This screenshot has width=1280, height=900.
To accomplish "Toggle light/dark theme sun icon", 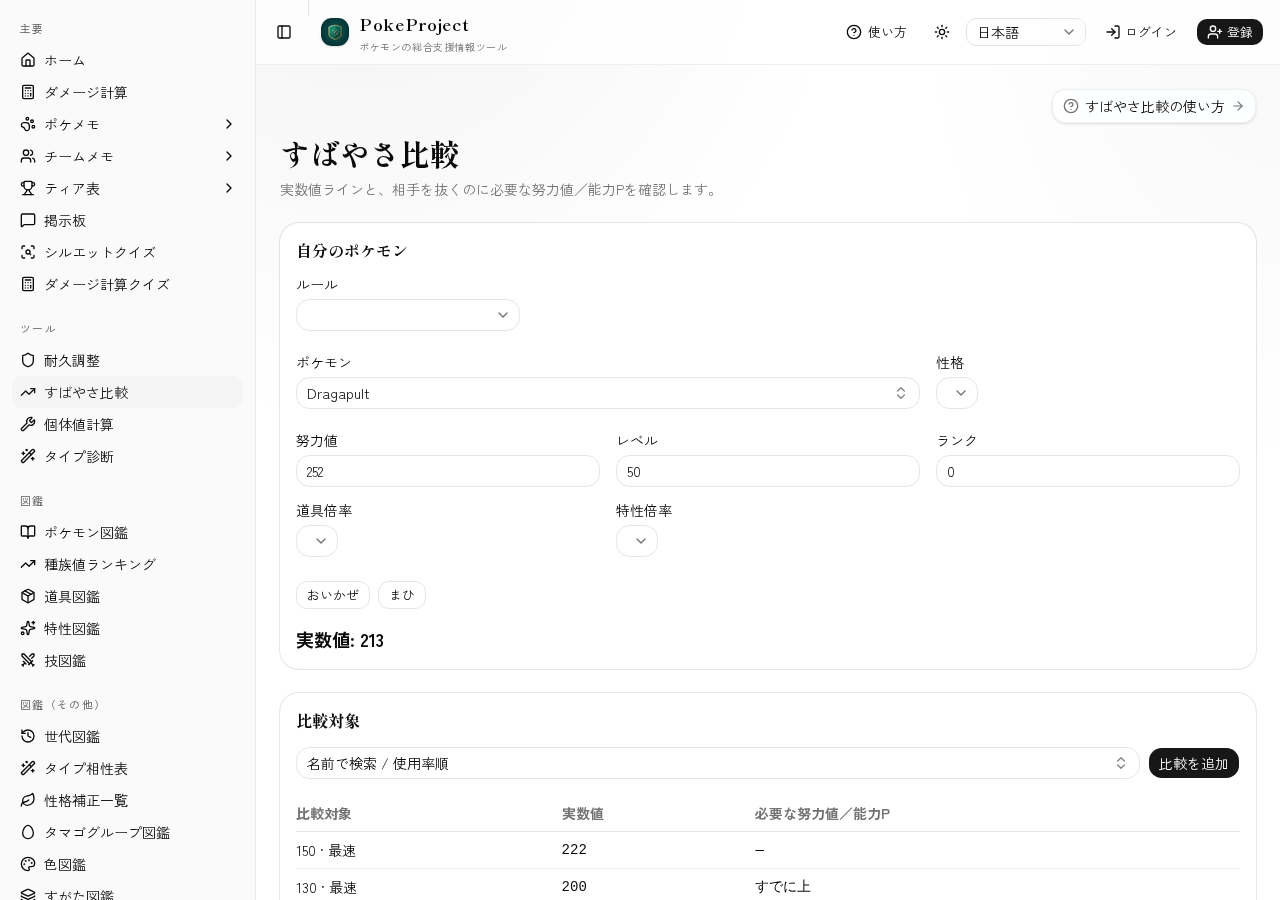I will pos(942,32).
